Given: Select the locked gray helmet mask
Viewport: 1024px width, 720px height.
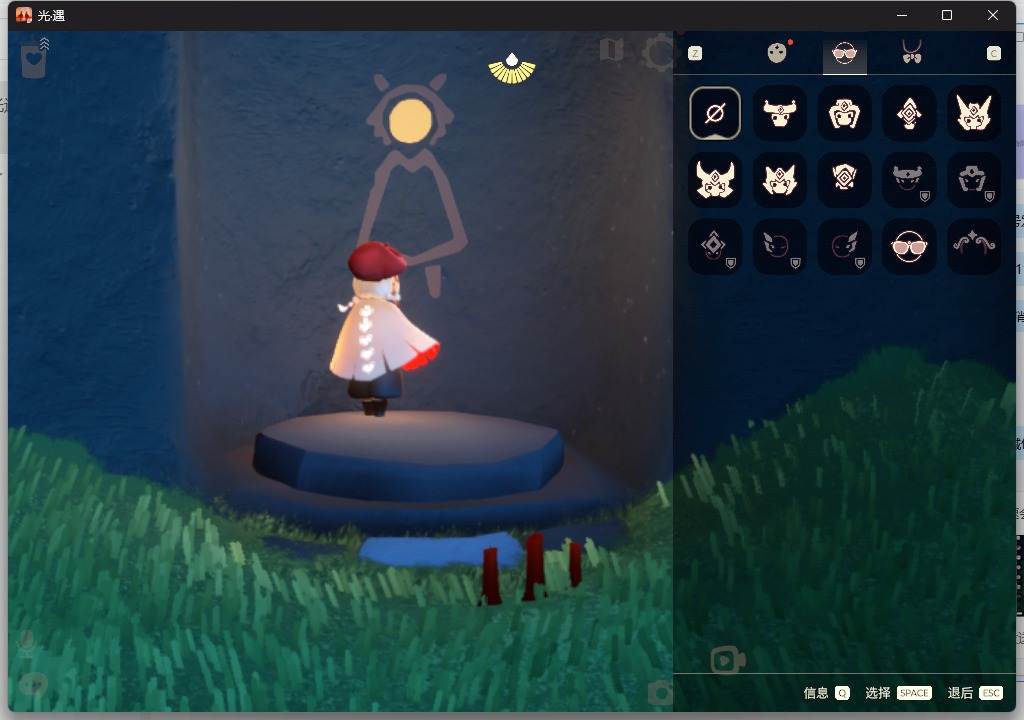Looking at the screenshot, I should click(974, 180).
